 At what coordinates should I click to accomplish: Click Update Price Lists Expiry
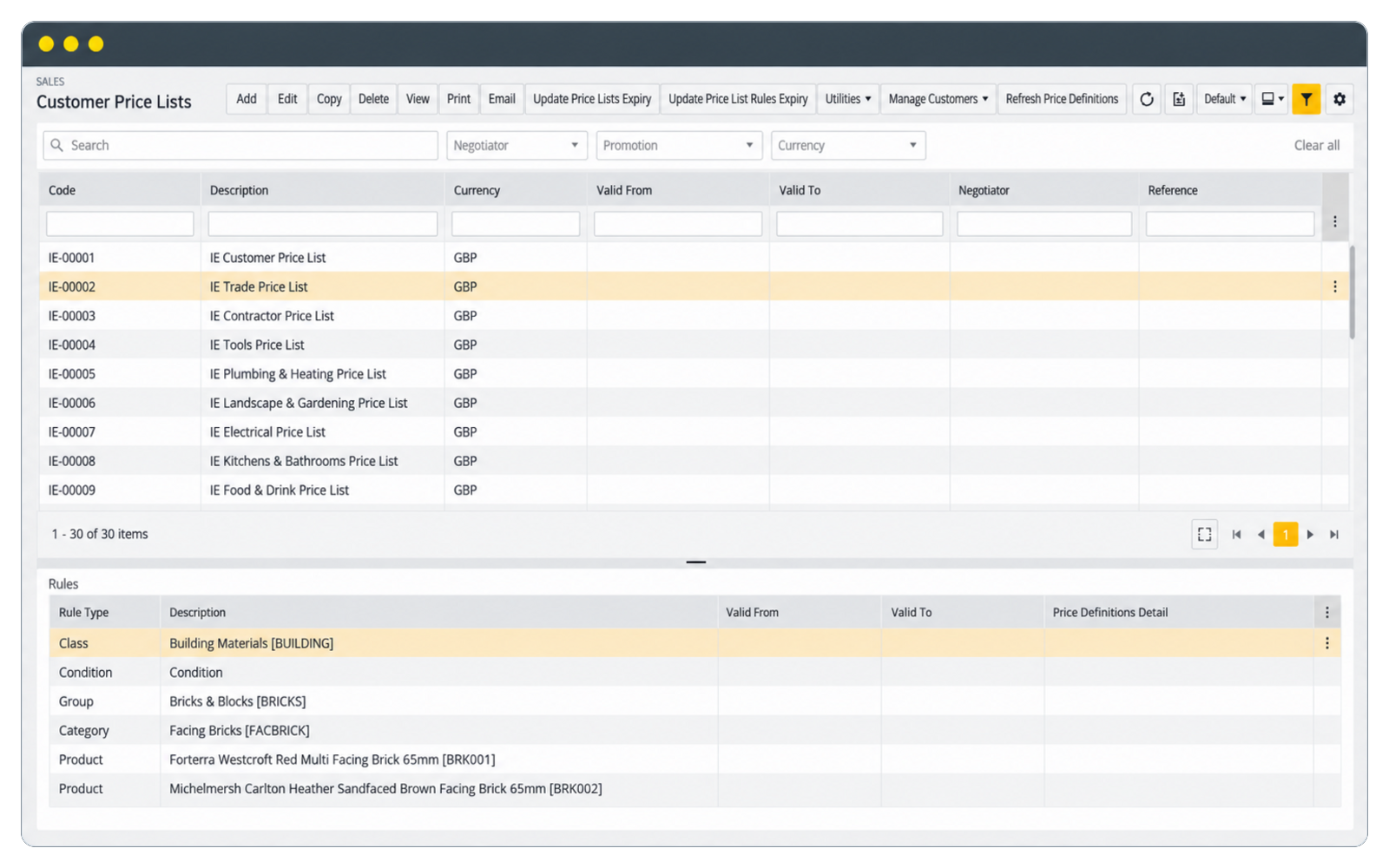click(592, 99)
